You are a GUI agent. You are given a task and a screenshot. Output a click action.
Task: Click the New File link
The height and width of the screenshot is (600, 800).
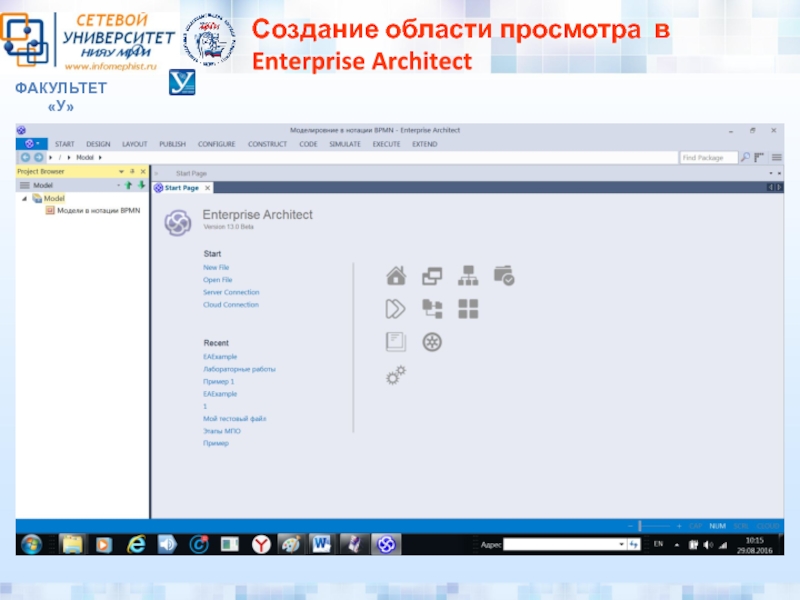coord(216,268)
